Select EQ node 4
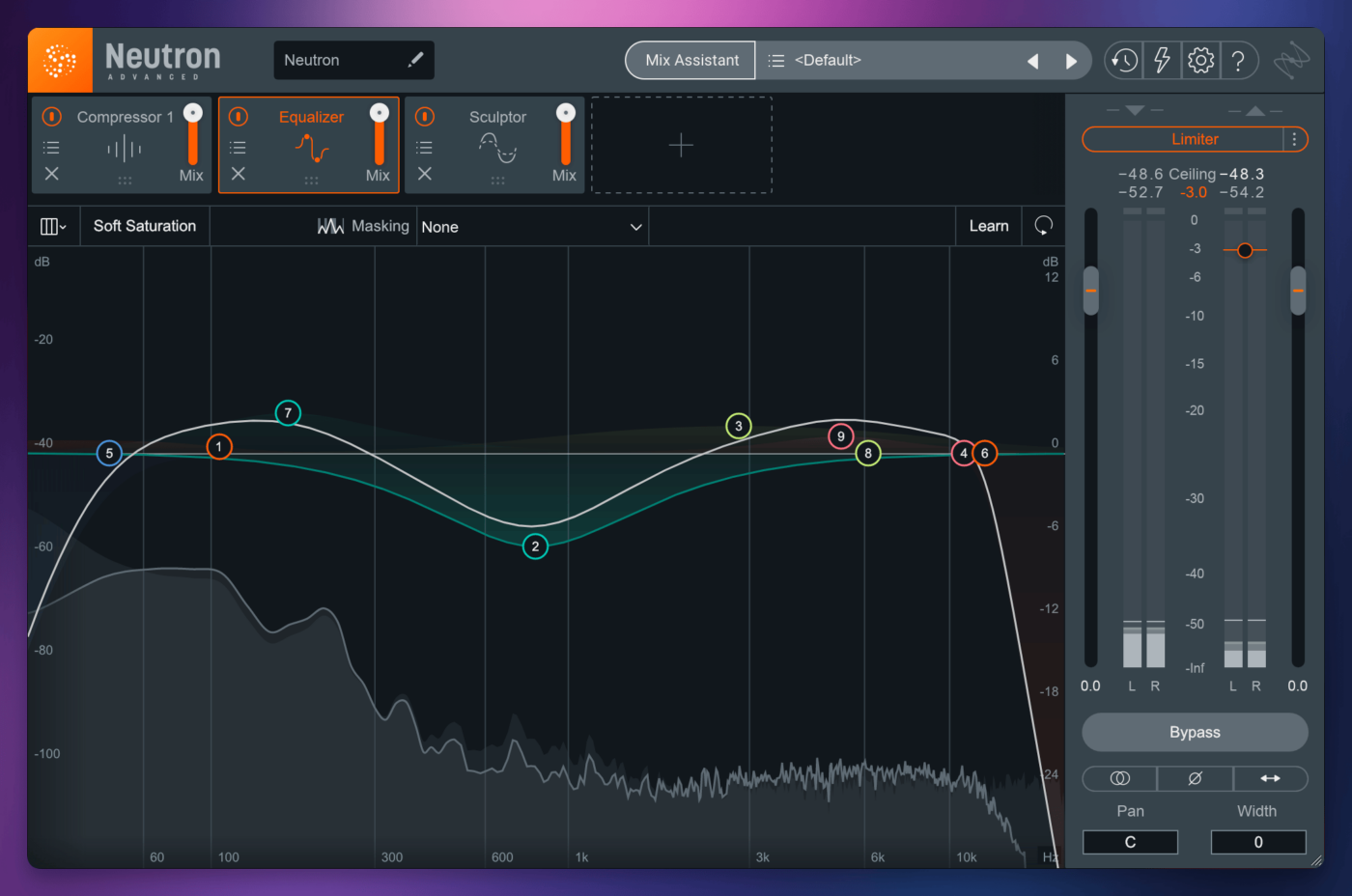Viewport: 1352px width, 896px height. point(963,453)
